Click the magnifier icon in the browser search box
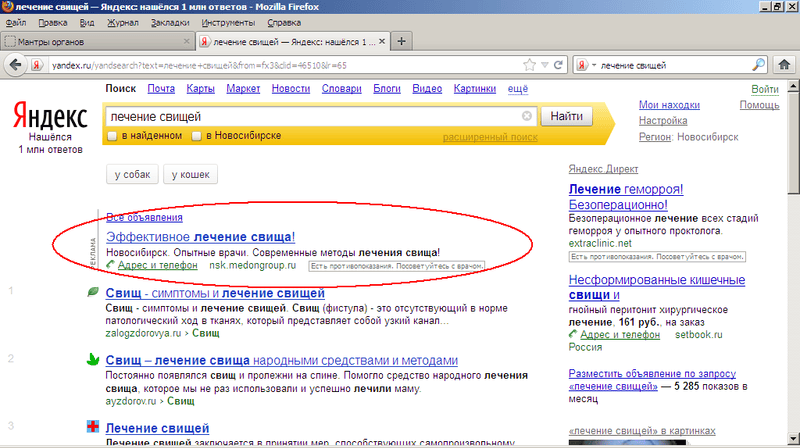 (759, 65)
